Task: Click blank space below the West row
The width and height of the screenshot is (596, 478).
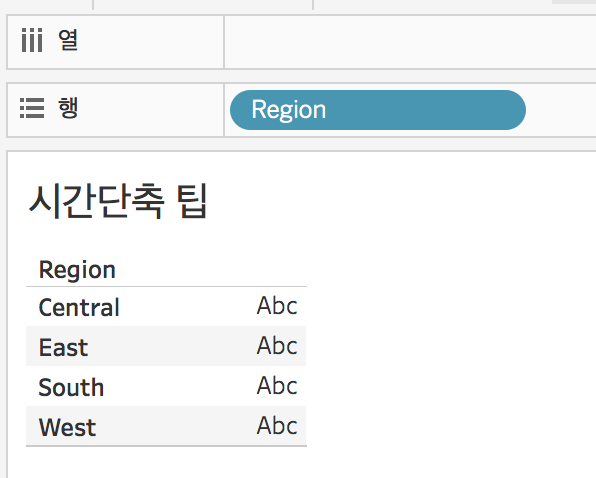Action: (x=166, y=462)
